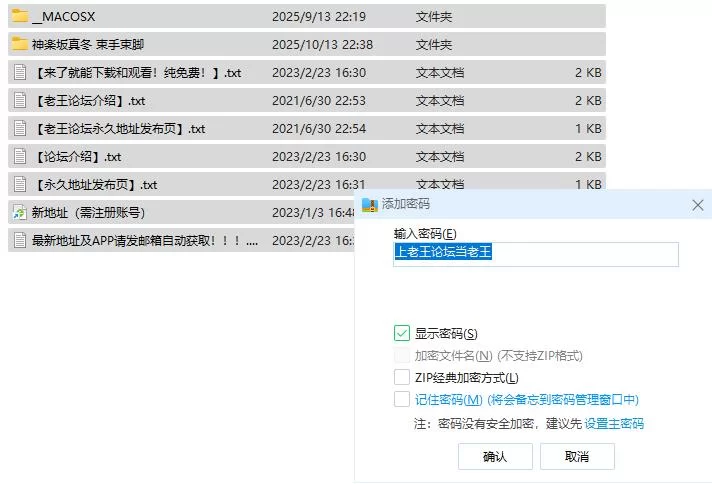Viewport: 712px width, 484px height.
Task: Select file 【老王论坛介绍】.txt
Action: tap(89, 101)
